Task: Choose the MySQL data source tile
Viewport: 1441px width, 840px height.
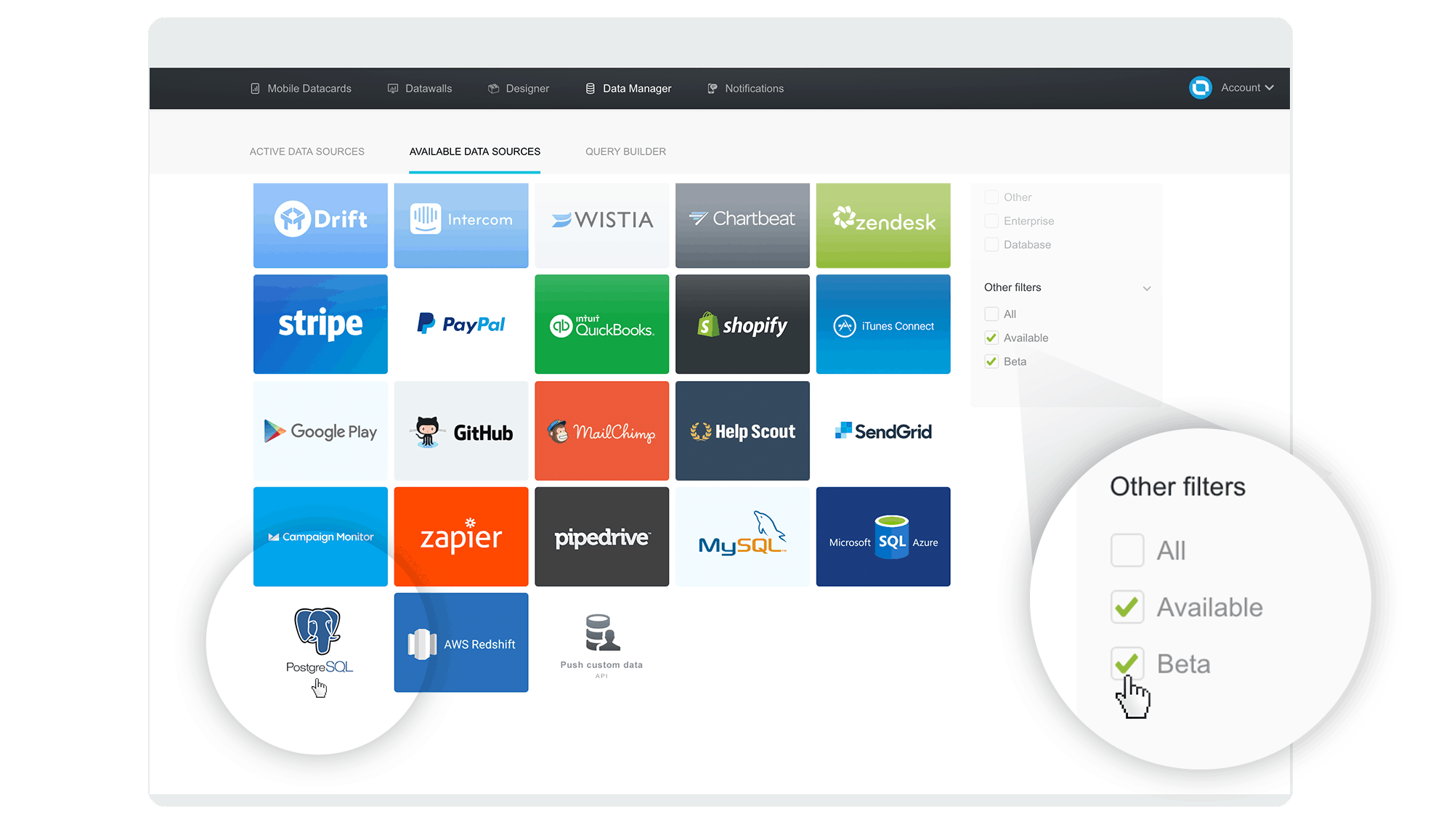Action: point(742,537)
